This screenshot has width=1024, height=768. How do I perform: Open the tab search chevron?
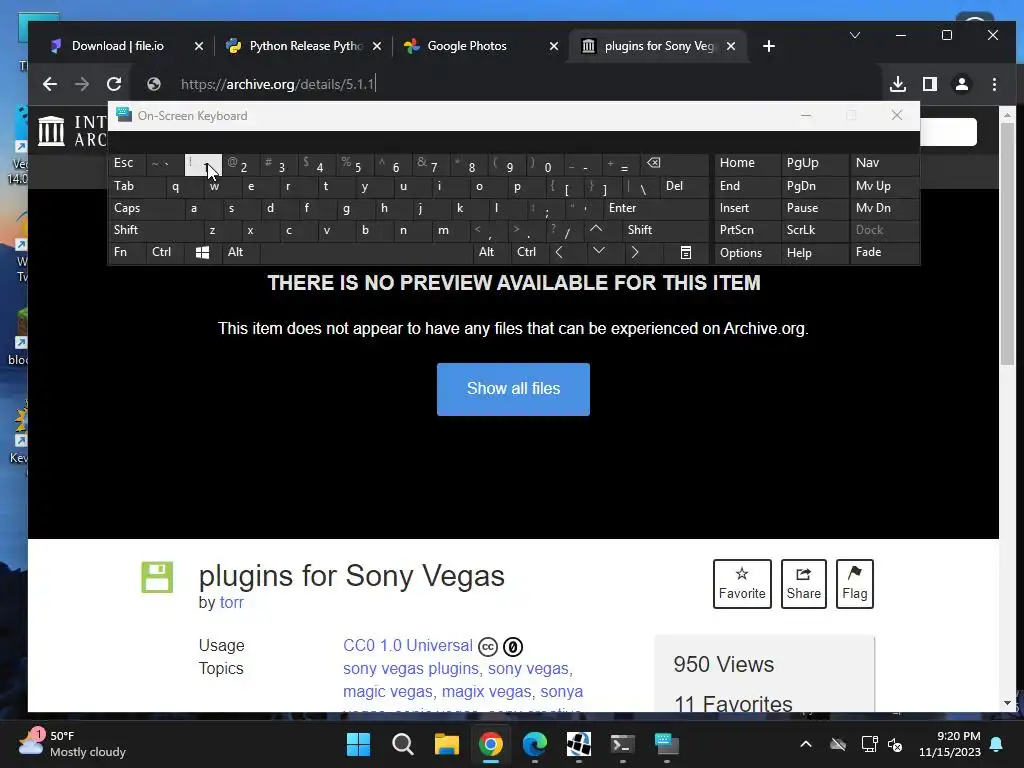pos(854,35)
